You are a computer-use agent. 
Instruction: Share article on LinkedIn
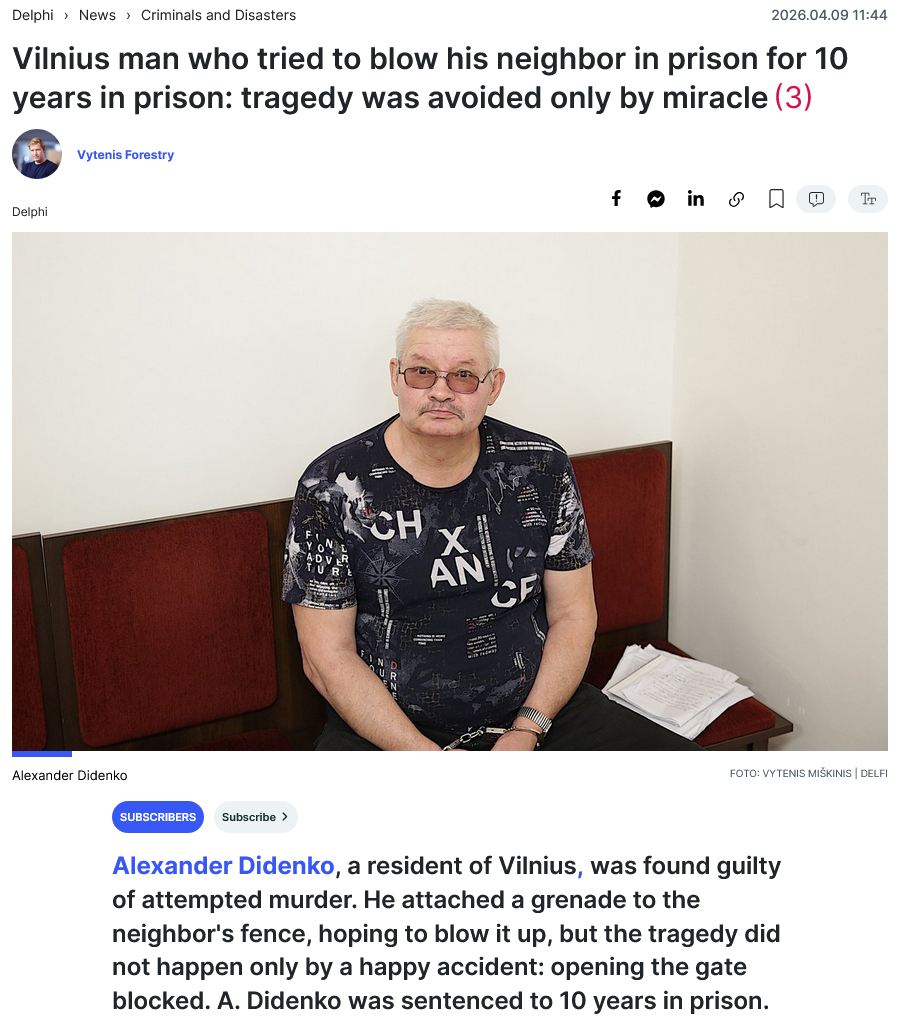696,198
